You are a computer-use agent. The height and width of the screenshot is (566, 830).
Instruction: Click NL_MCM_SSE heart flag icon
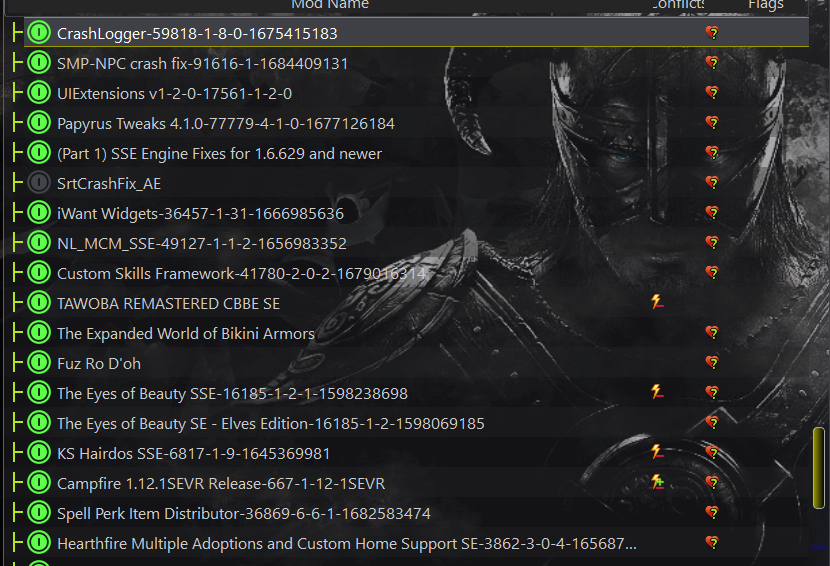[x=712, y=242]
